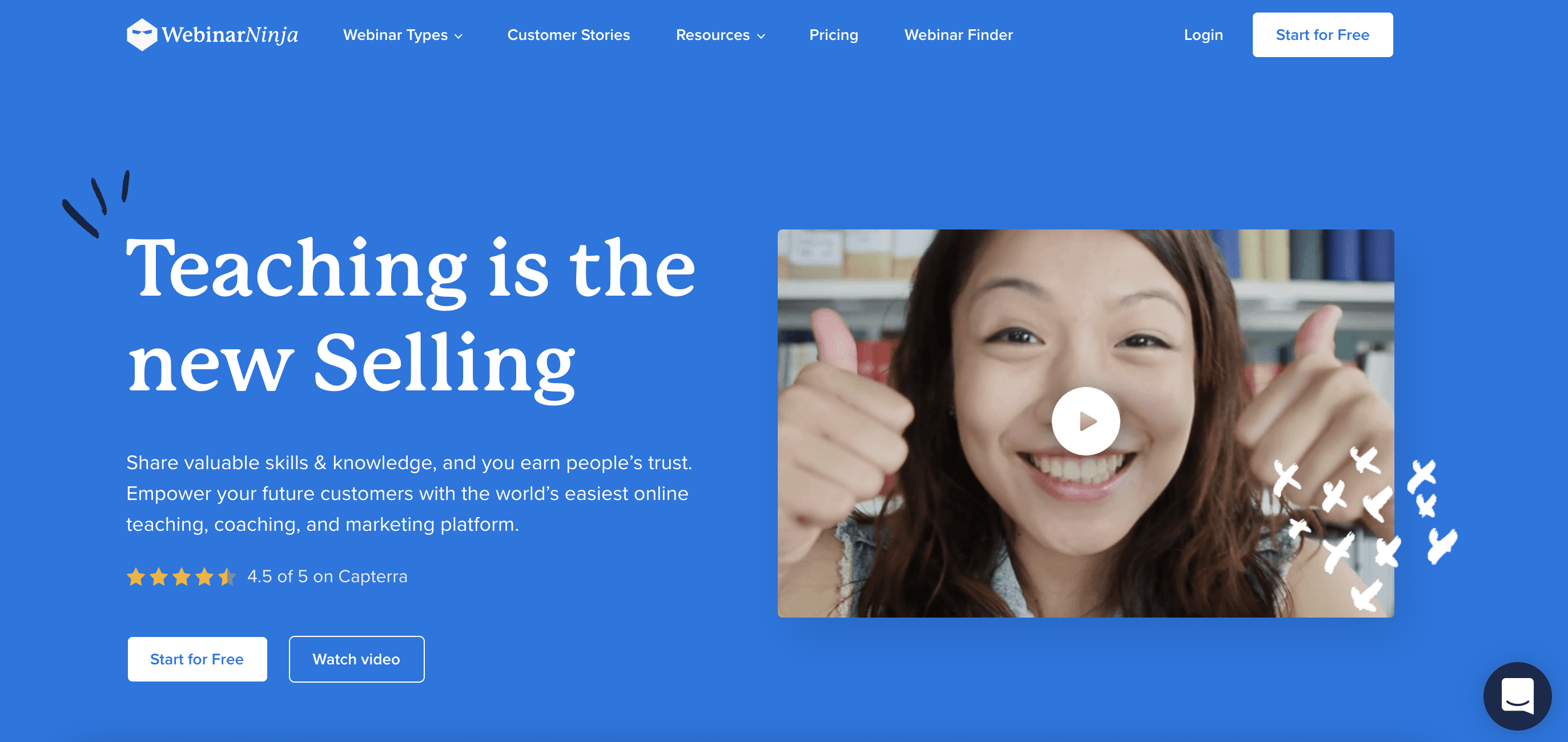The height and width of the screenshot is (742, 1568).
Task: Click the Login link
Action: 1203,35
